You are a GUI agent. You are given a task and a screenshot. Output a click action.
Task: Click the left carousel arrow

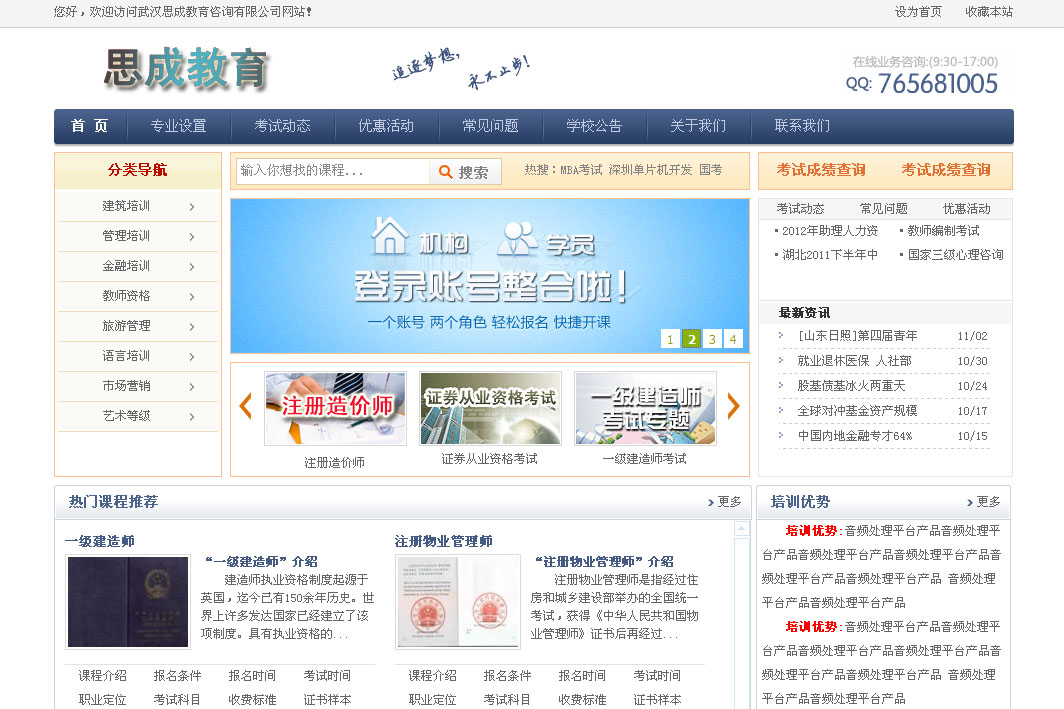[245, 406]
